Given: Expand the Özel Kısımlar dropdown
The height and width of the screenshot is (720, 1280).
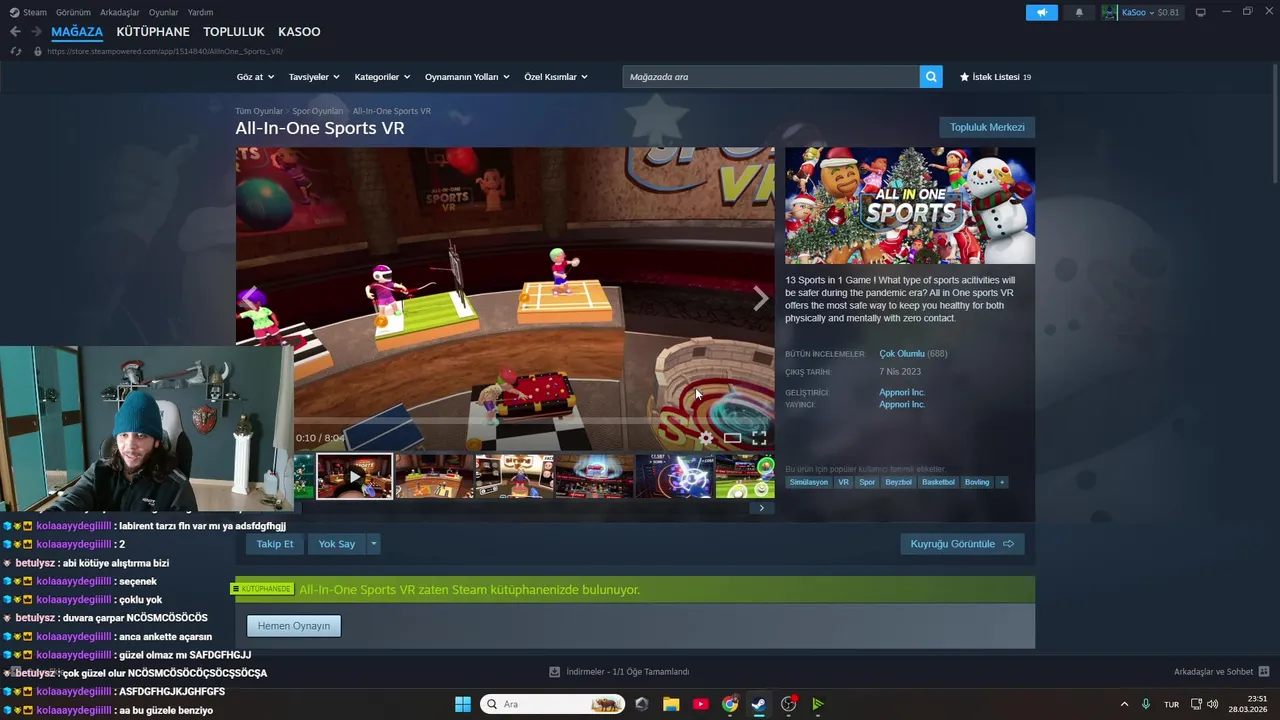Looking at the screenshot, I should click(556, 77).
